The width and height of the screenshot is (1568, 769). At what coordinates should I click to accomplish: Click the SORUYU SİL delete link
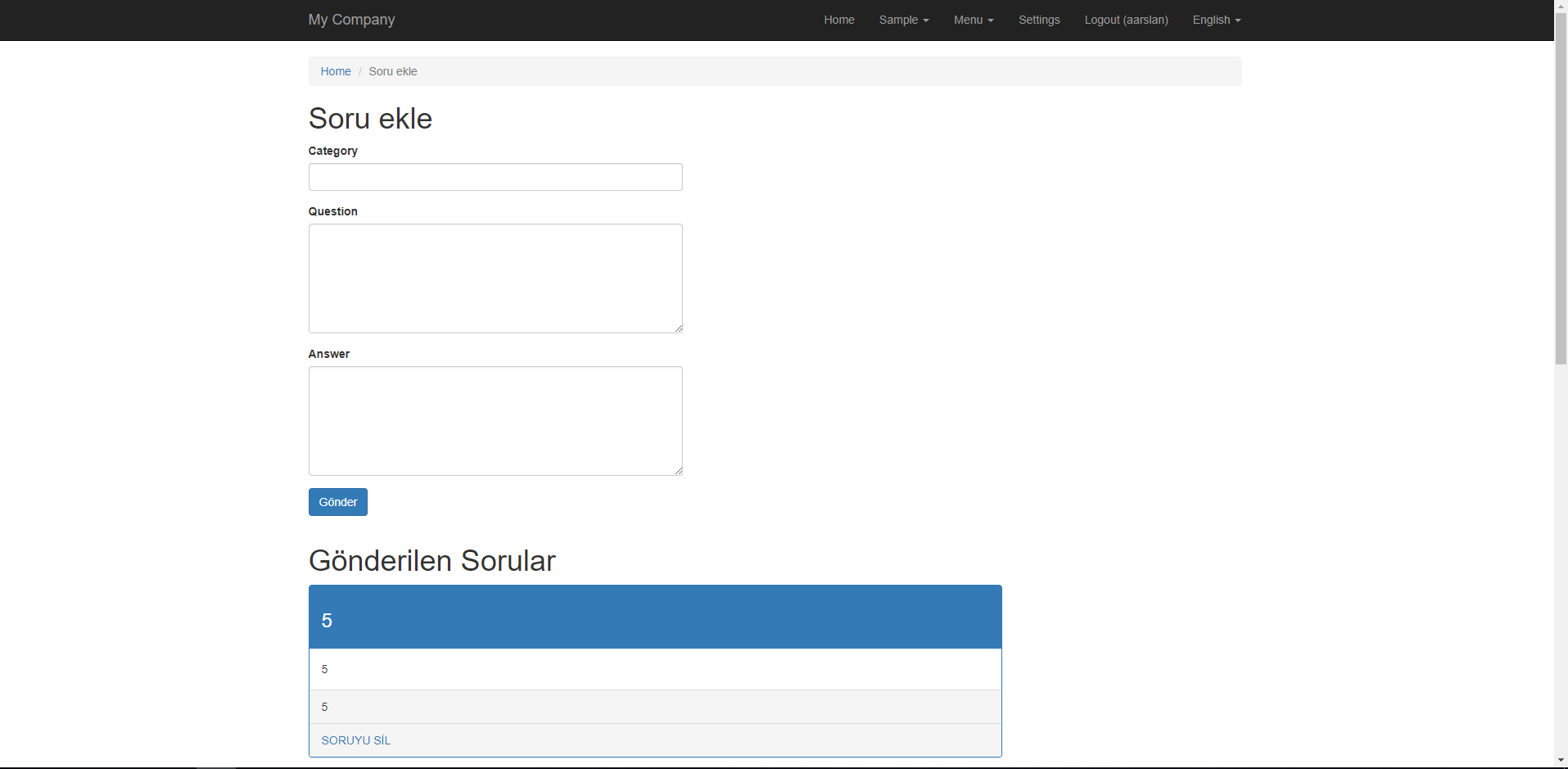tap(355, 740)
